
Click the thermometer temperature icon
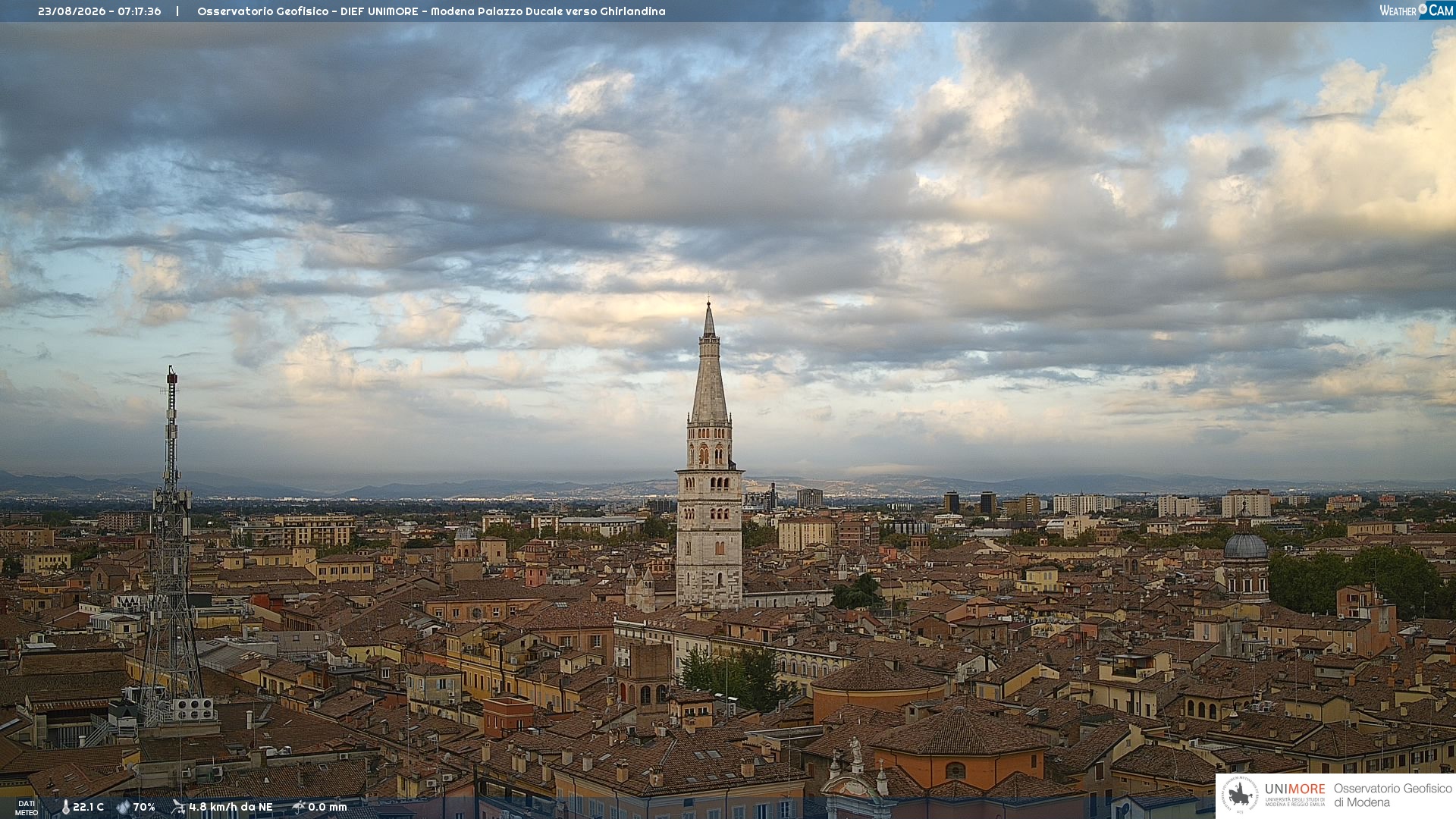66,807
